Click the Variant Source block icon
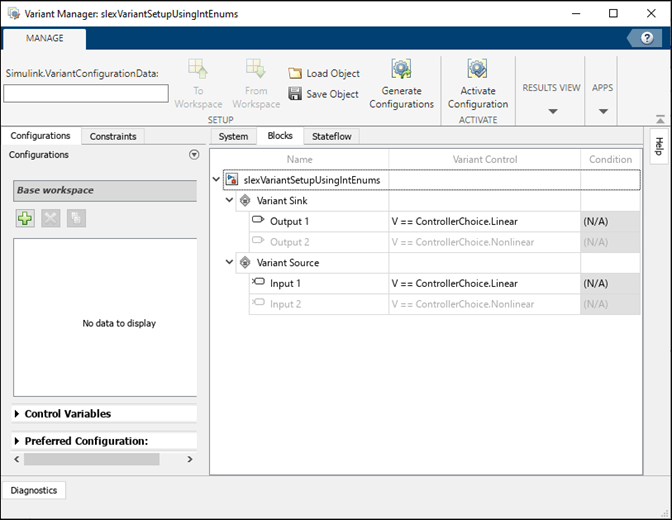The image size is (672, 520). pyautogui.click(x=245, y=263)
